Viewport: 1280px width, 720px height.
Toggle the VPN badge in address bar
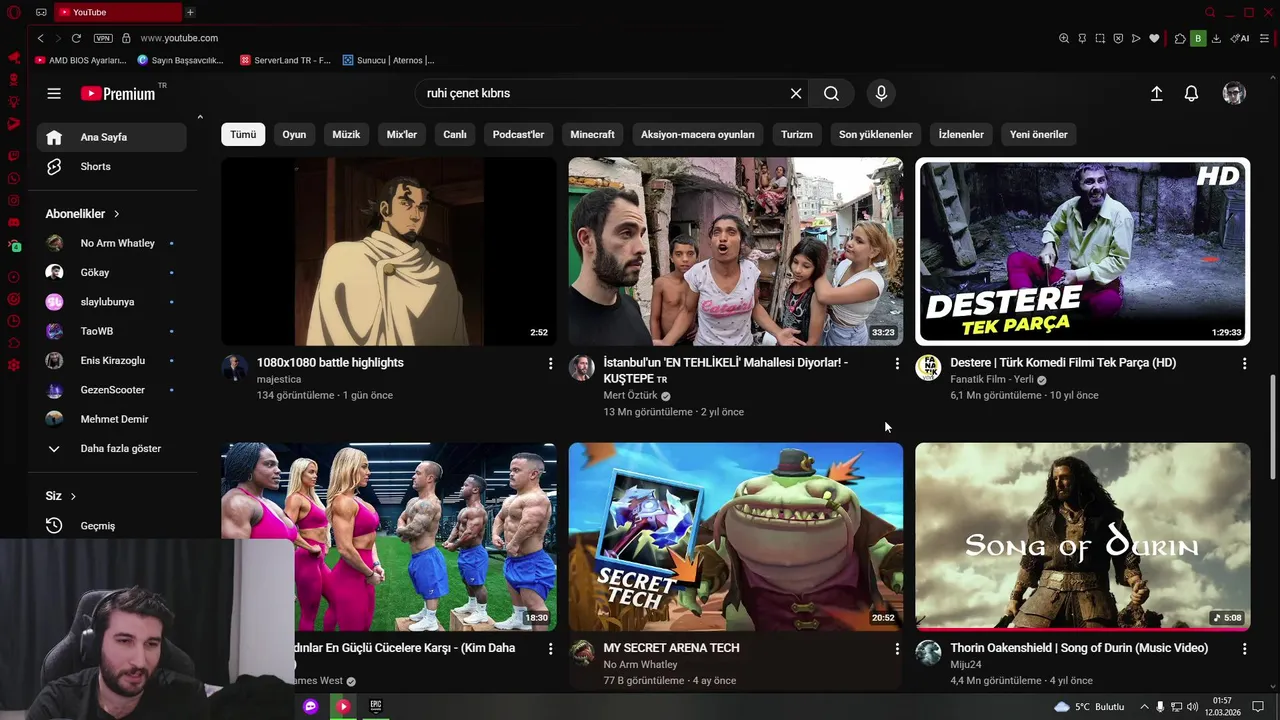click(x=103, y=38)
